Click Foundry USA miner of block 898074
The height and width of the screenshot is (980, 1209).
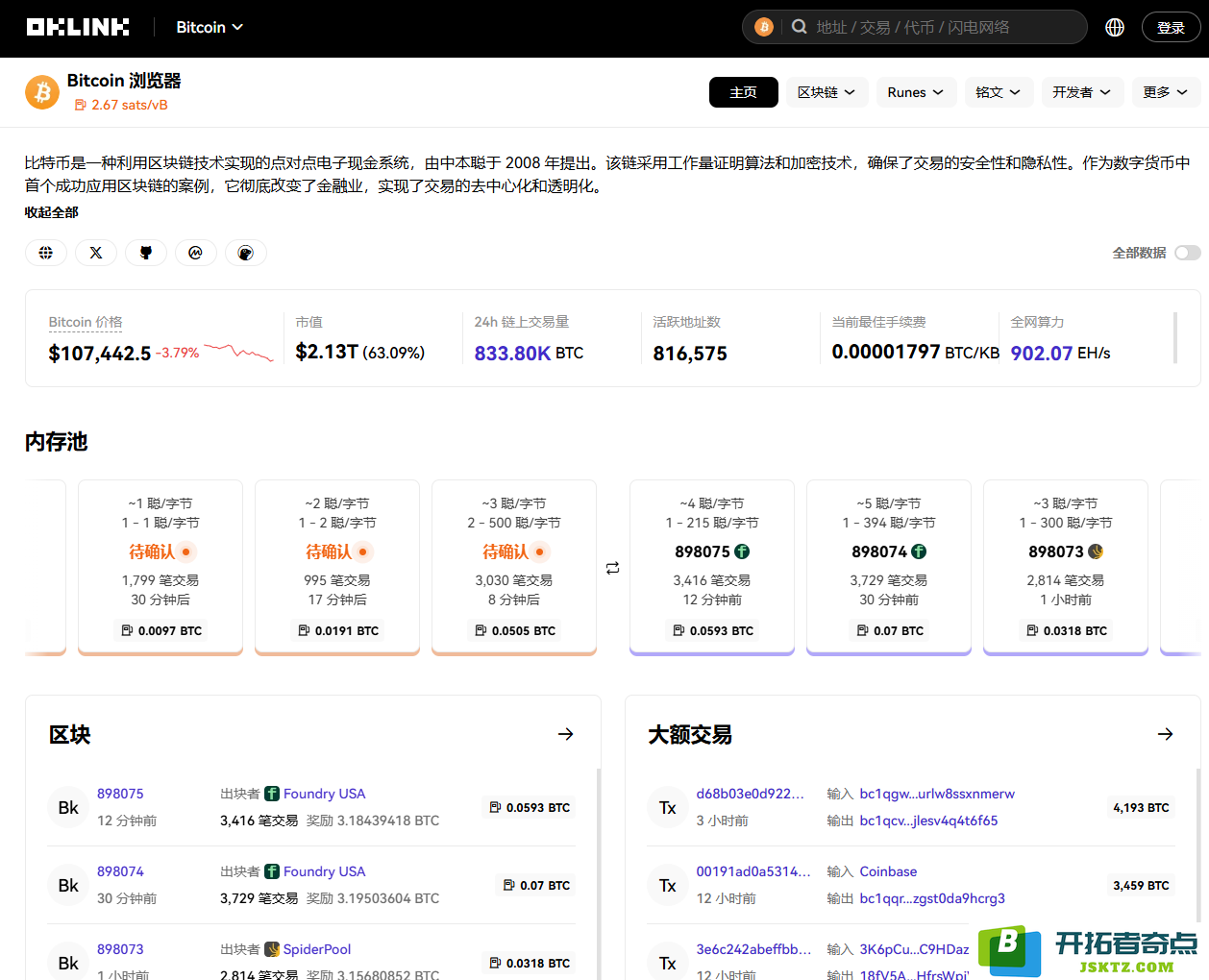click(x=324, y=871)
